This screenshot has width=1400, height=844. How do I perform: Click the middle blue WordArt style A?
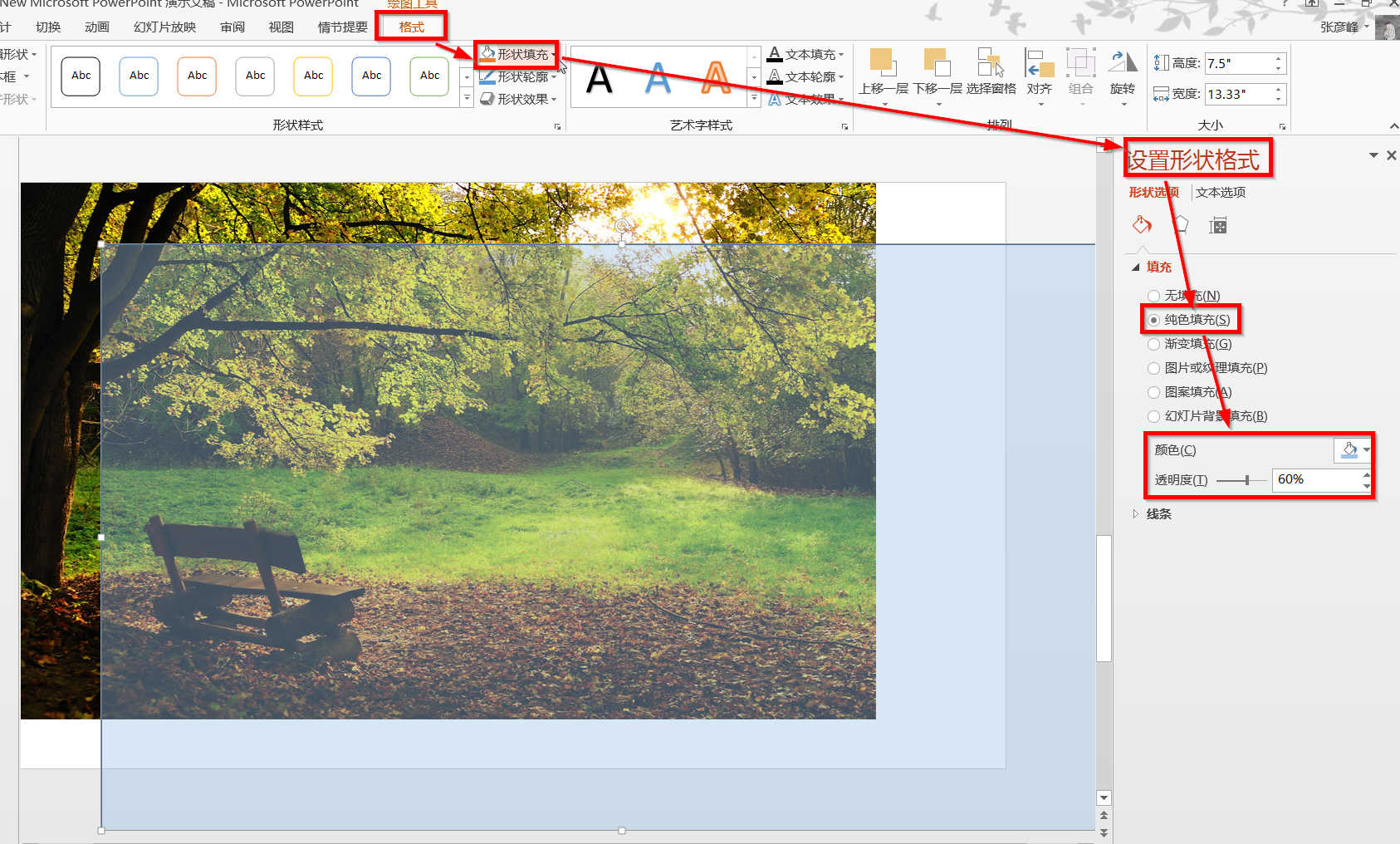658,79
